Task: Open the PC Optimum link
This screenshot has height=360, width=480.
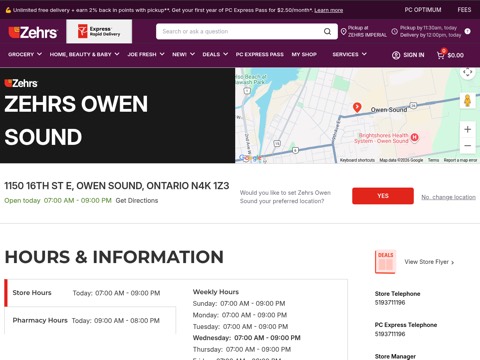Action: 423,10
